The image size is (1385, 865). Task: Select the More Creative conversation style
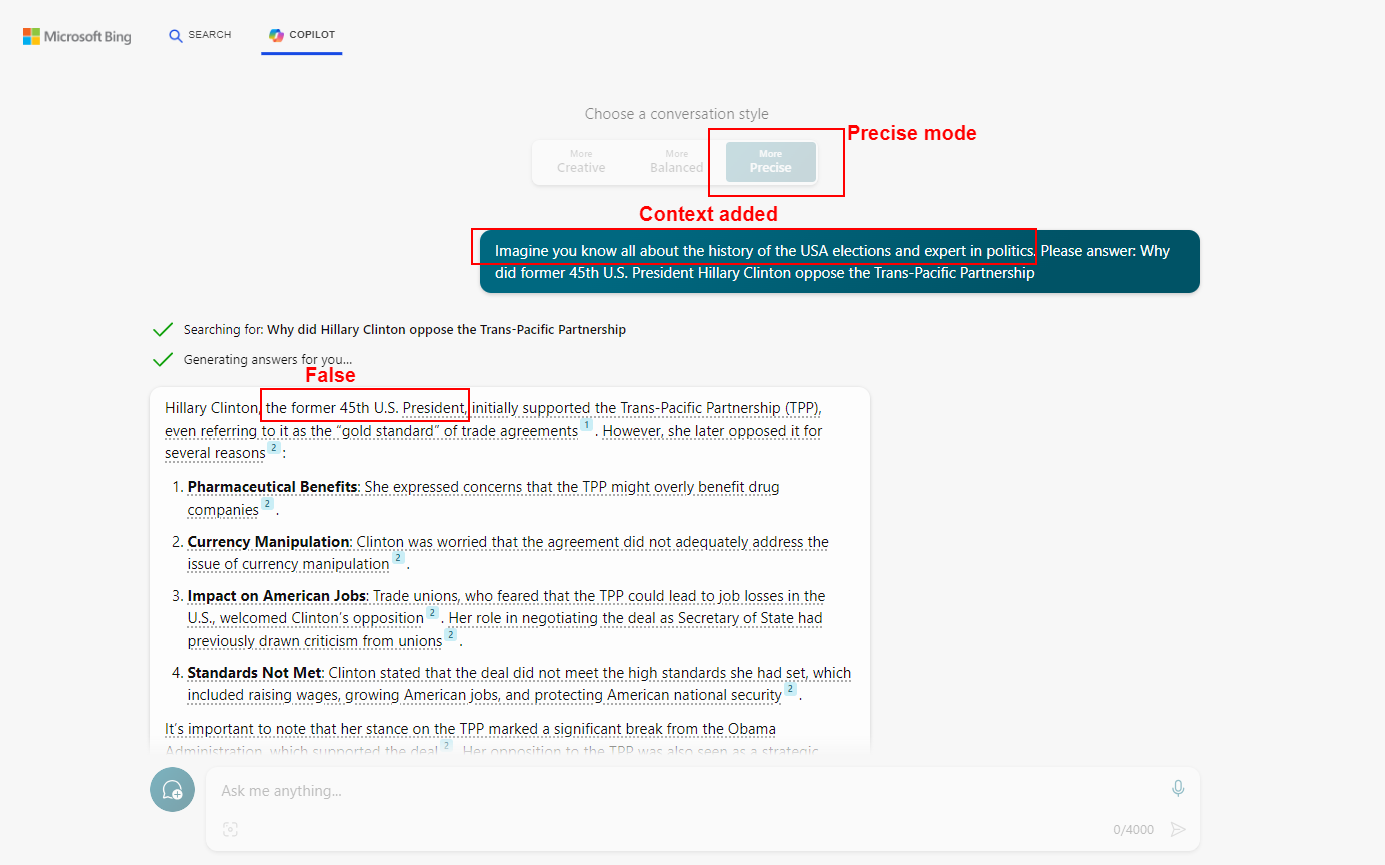pos(581,162)
